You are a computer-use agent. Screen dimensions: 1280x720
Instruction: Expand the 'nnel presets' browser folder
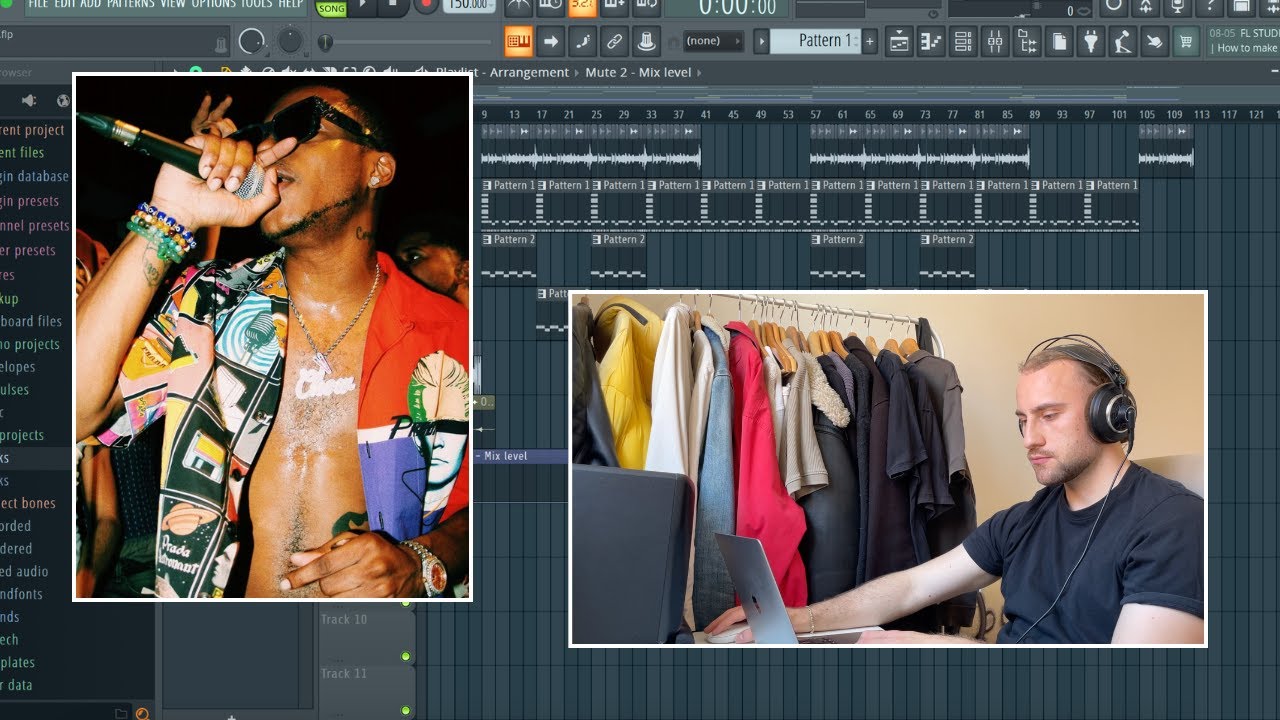tap(35, 226)
